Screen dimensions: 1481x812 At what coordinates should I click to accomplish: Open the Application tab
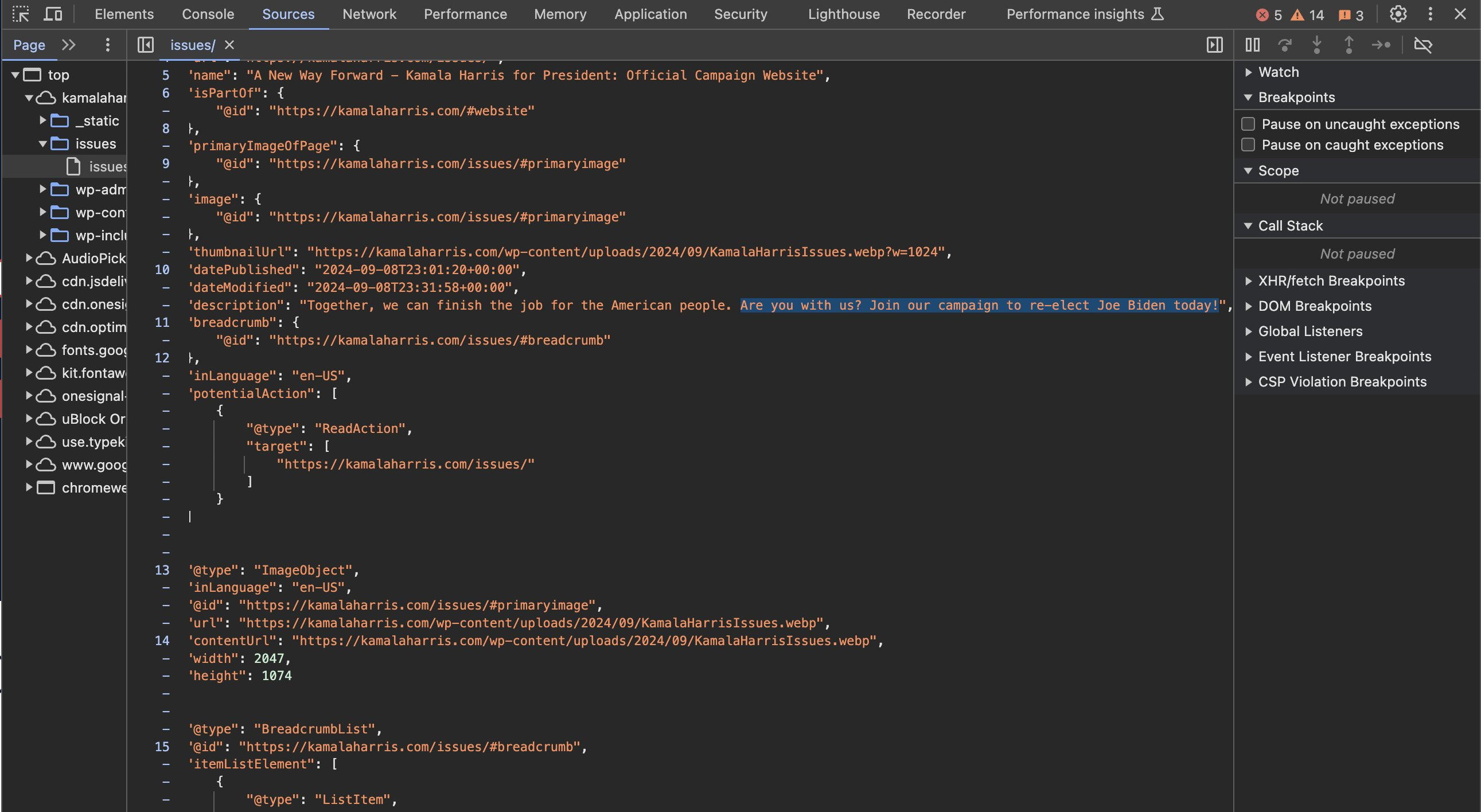[651, 14]
